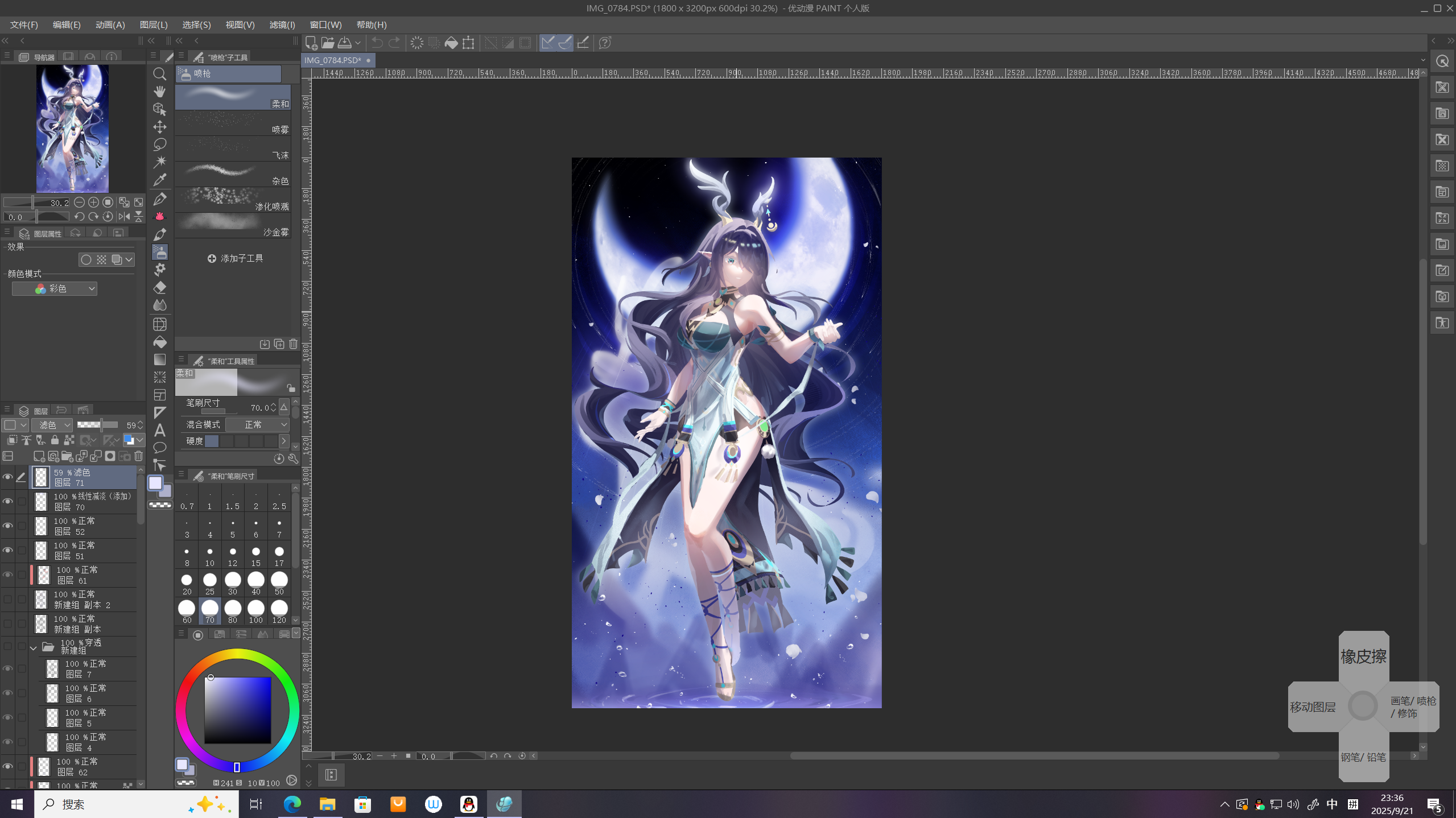Image resolution: width=1456 pixels, height=818 pixels.
Task: Select brush size preset 100
Action: [256, 611]
